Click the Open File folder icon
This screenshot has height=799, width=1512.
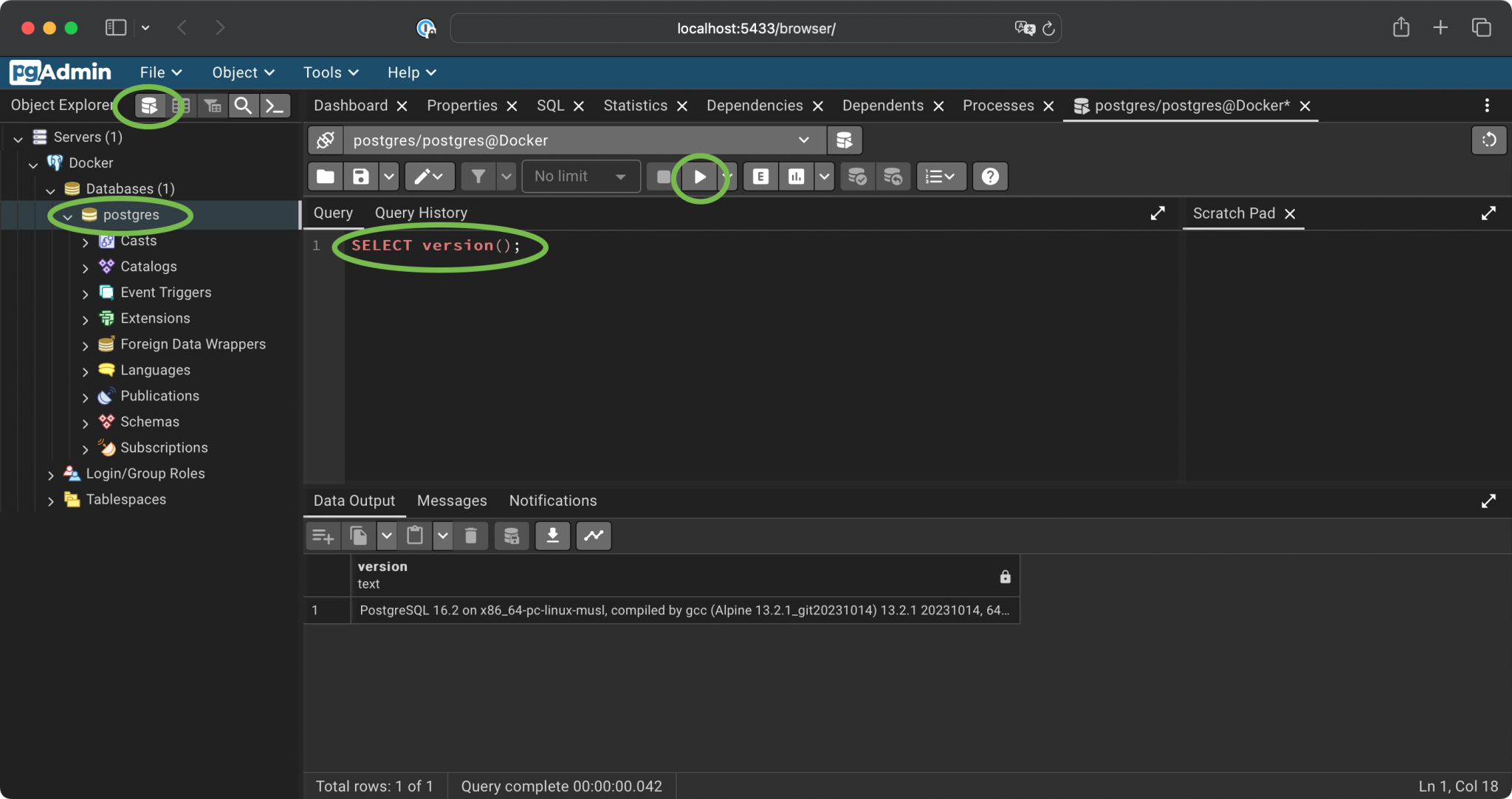click(x=325, y=176)
